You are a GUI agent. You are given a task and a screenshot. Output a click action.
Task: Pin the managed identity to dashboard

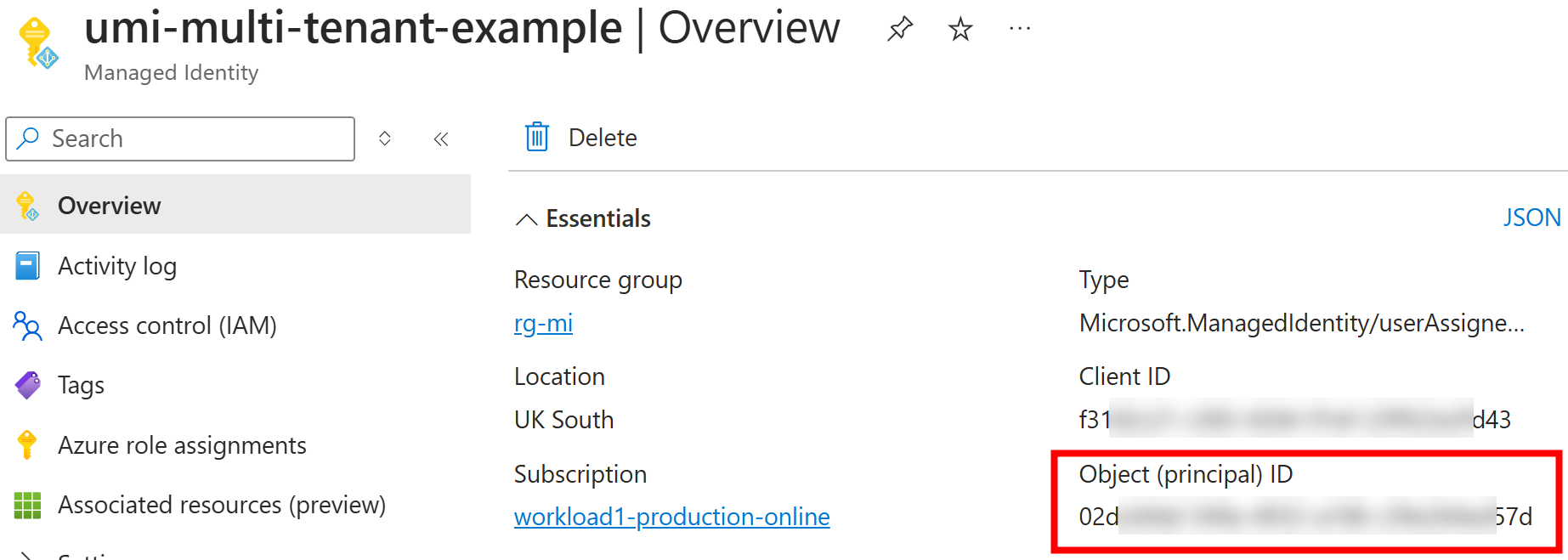pos(899,30)
